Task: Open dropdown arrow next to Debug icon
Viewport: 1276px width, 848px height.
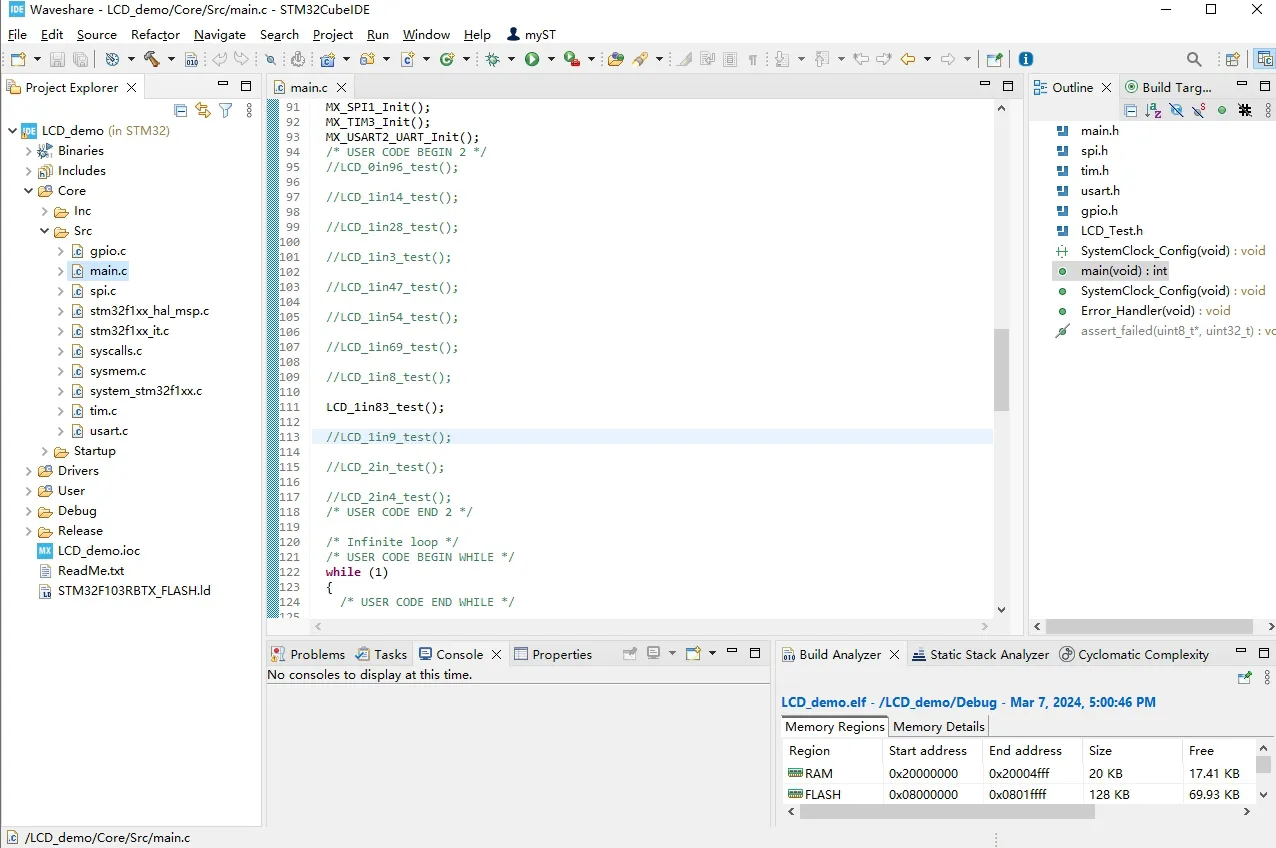Action: click(x=510, y=59)
